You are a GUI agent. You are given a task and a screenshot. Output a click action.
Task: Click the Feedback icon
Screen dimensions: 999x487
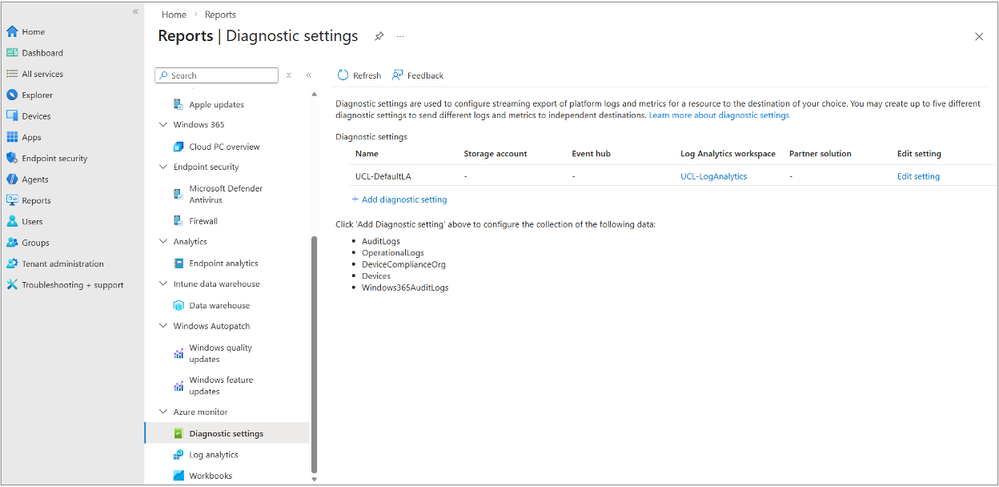click(398, 75)
